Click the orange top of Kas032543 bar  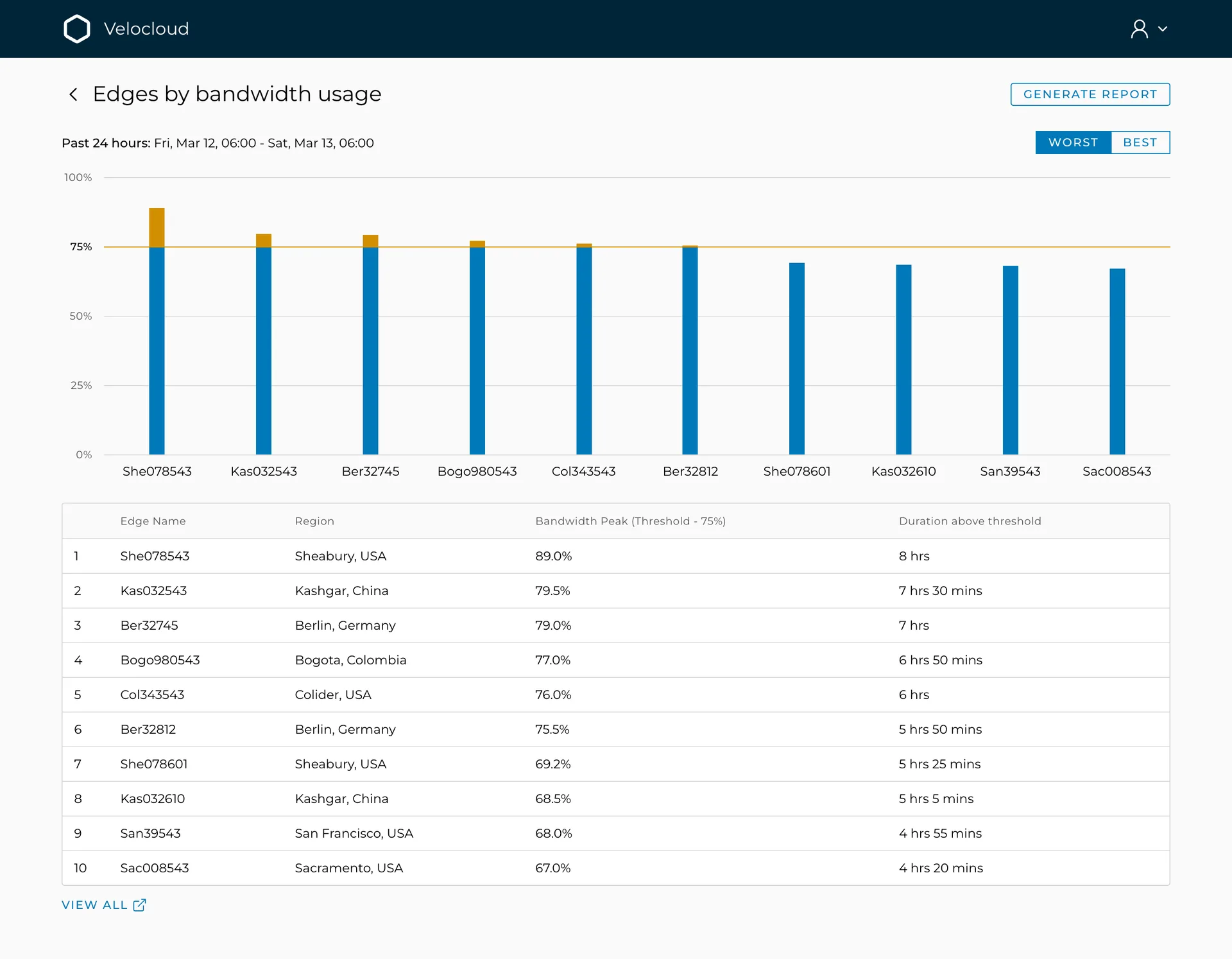click(x=264, y=241)
